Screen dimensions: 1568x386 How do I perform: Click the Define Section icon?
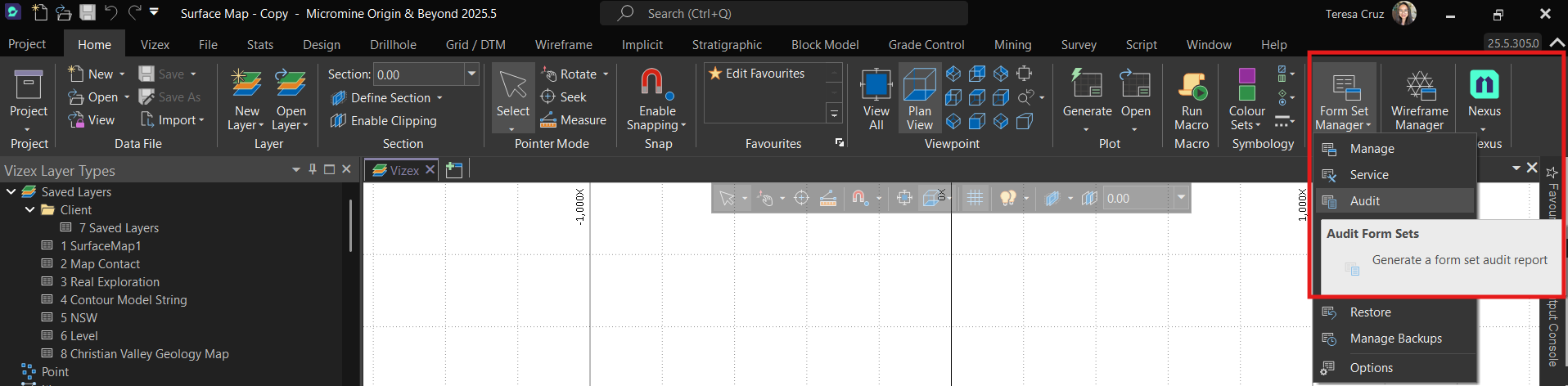pos(338,98)
